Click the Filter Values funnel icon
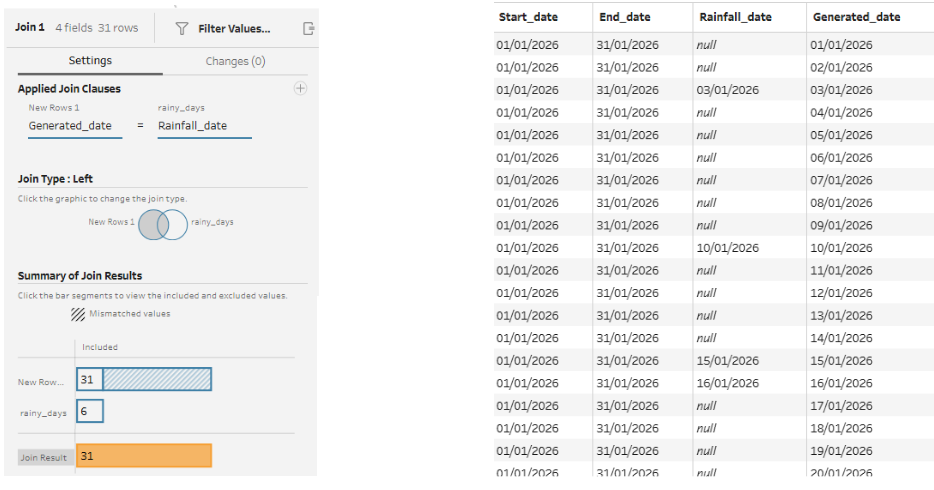 (x=181, y=29)
